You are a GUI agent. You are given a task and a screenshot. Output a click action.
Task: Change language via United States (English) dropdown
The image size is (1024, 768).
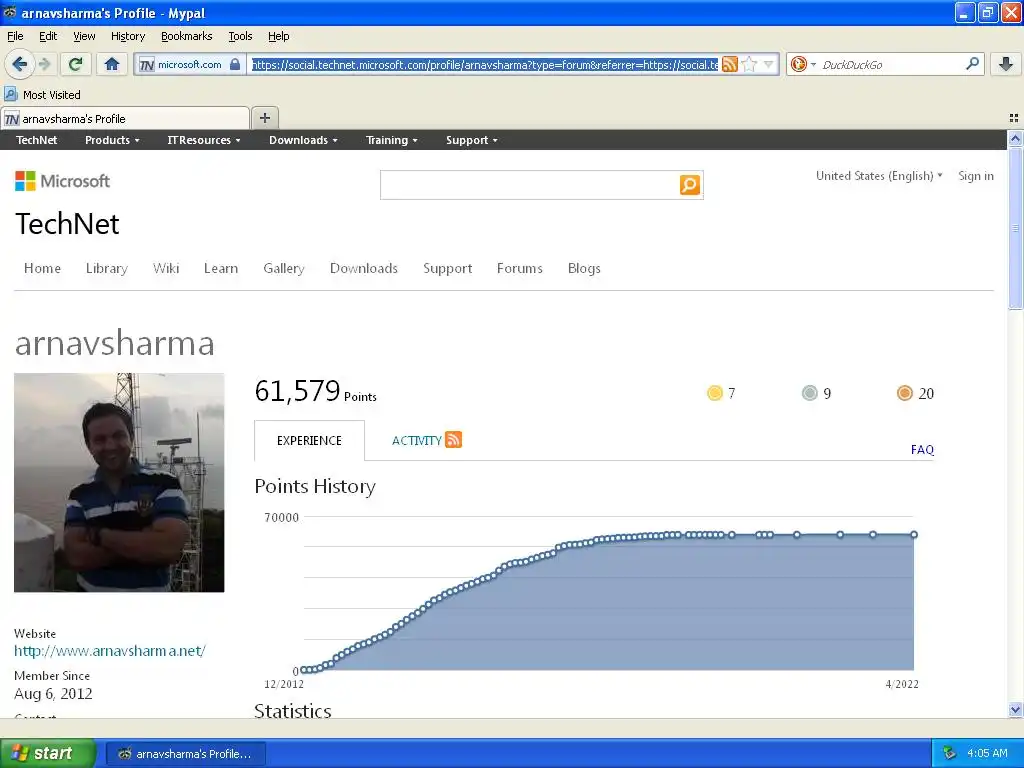point(879,176)
